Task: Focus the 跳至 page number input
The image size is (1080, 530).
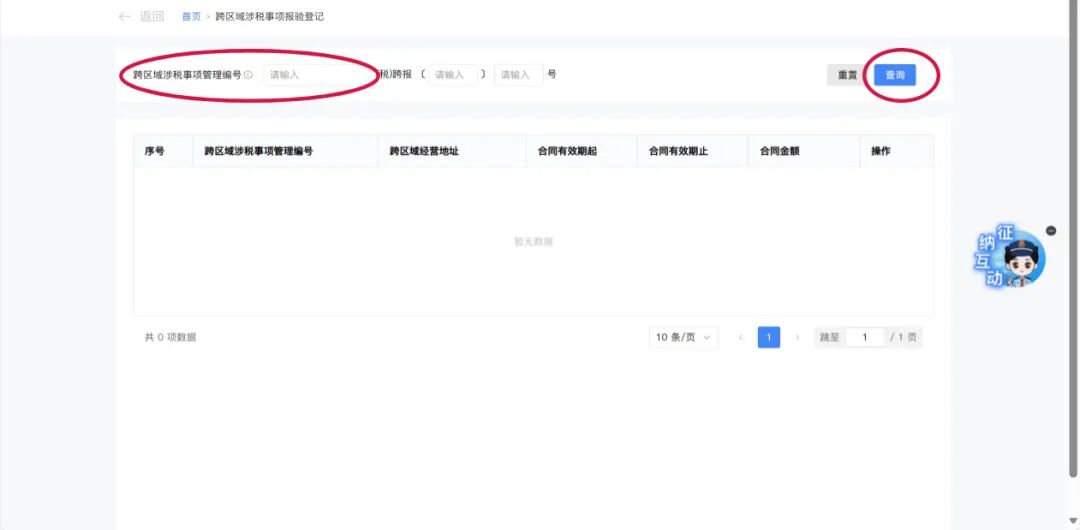Action: point(864,337)
